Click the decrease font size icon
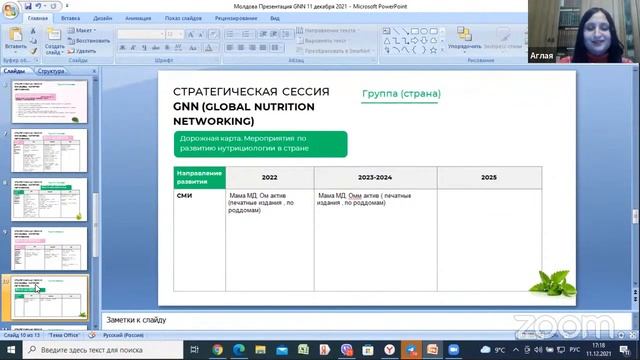The width and height of the screenshot is (640, 360). (201, 35)
